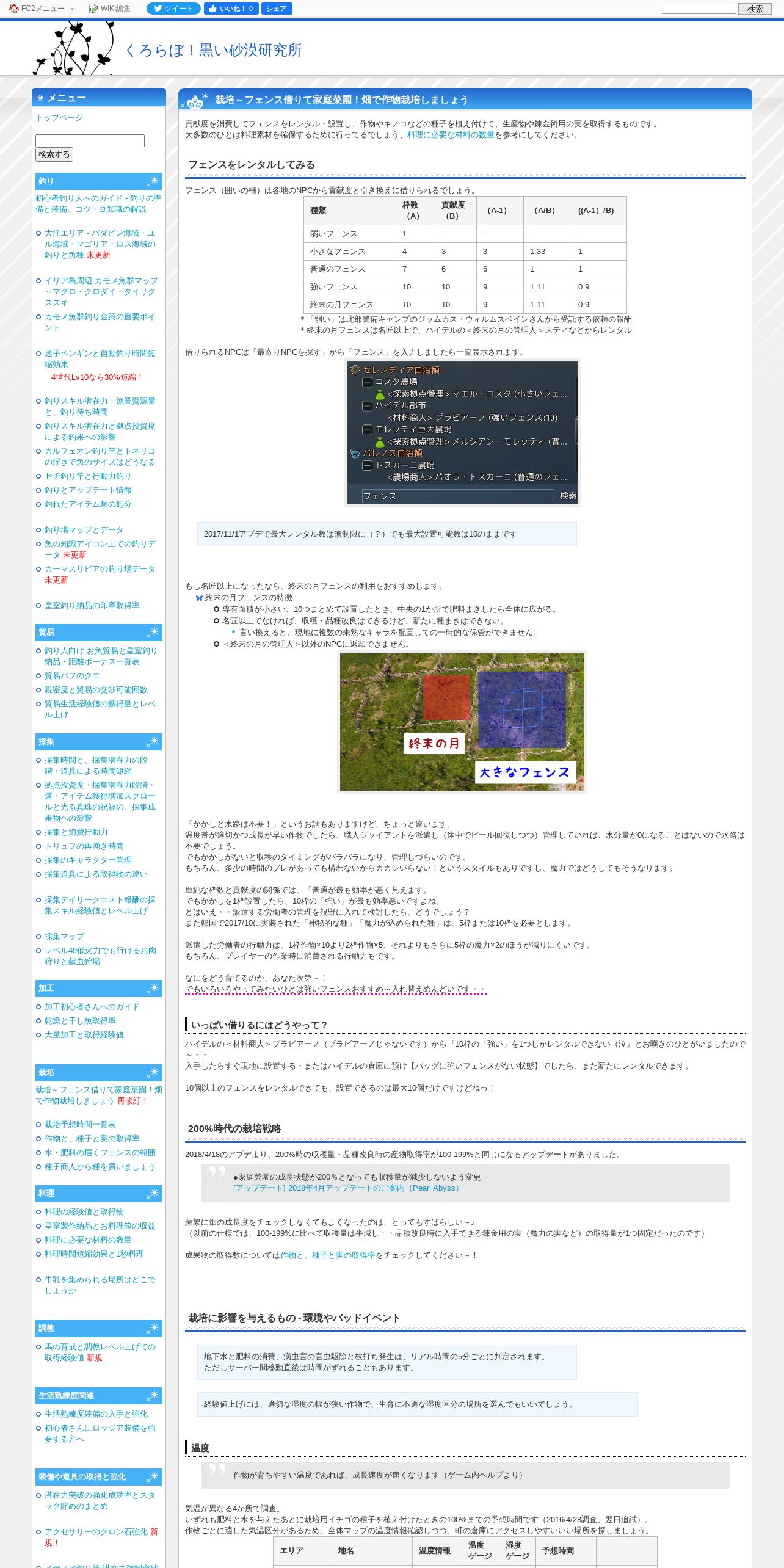
Task: Select the 採集 section header
Action: click(x=99, y=741)
